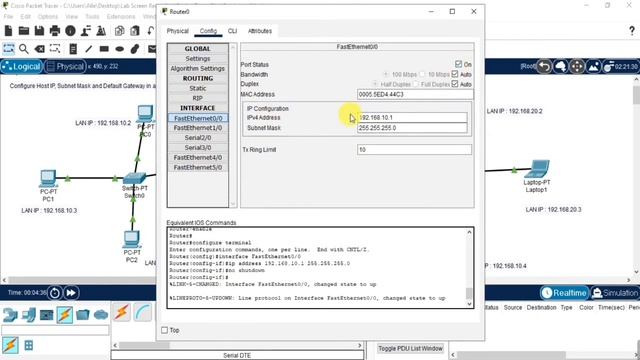Screen dimensions: 640x360
Task: Switch to the Config tab in Router0
Action: 208,31
